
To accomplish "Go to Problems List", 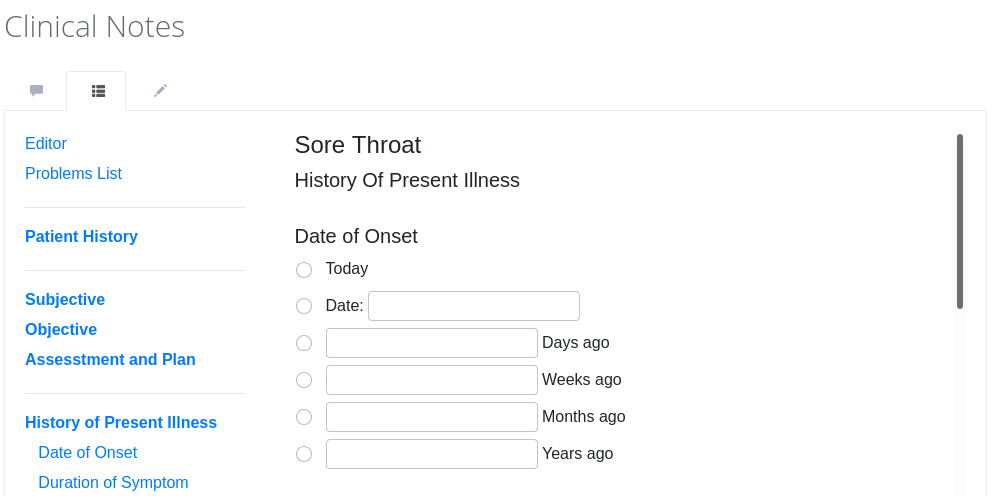I will (x=73, y=174).
